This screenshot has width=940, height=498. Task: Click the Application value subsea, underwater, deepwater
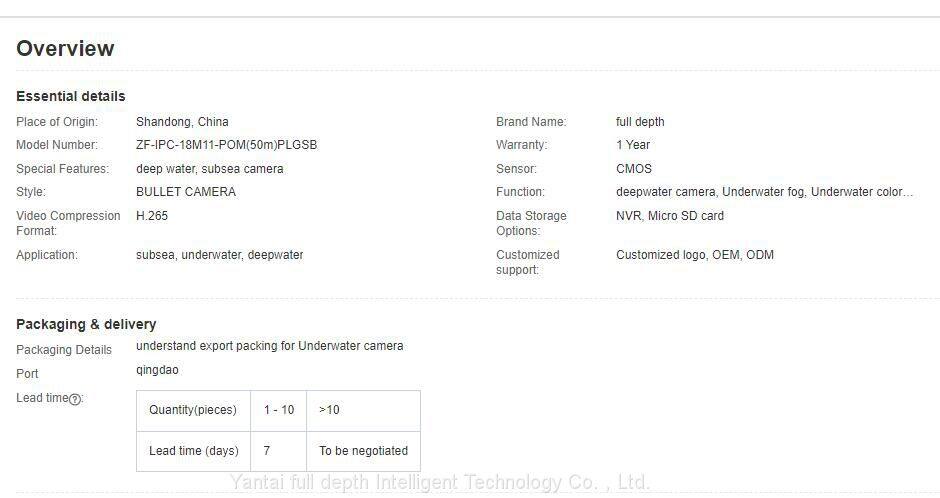pos(220,255)
